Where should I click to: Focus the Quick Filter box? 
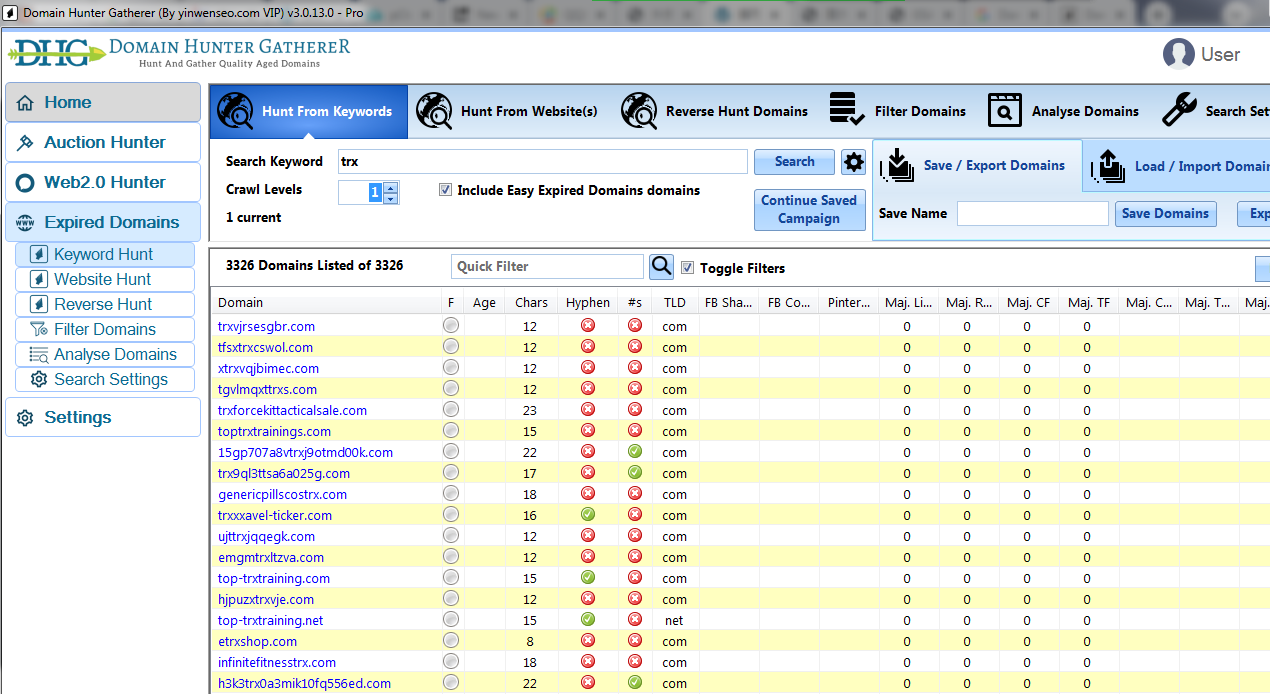pyautogui.click(x=547, y=266)
